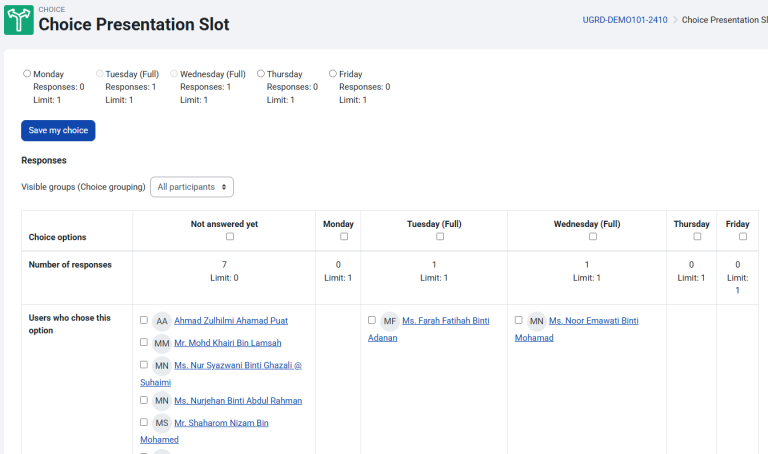
Task: Click the AA avatar for Ahmad Zulhilmi
Action: pos(162,321)
